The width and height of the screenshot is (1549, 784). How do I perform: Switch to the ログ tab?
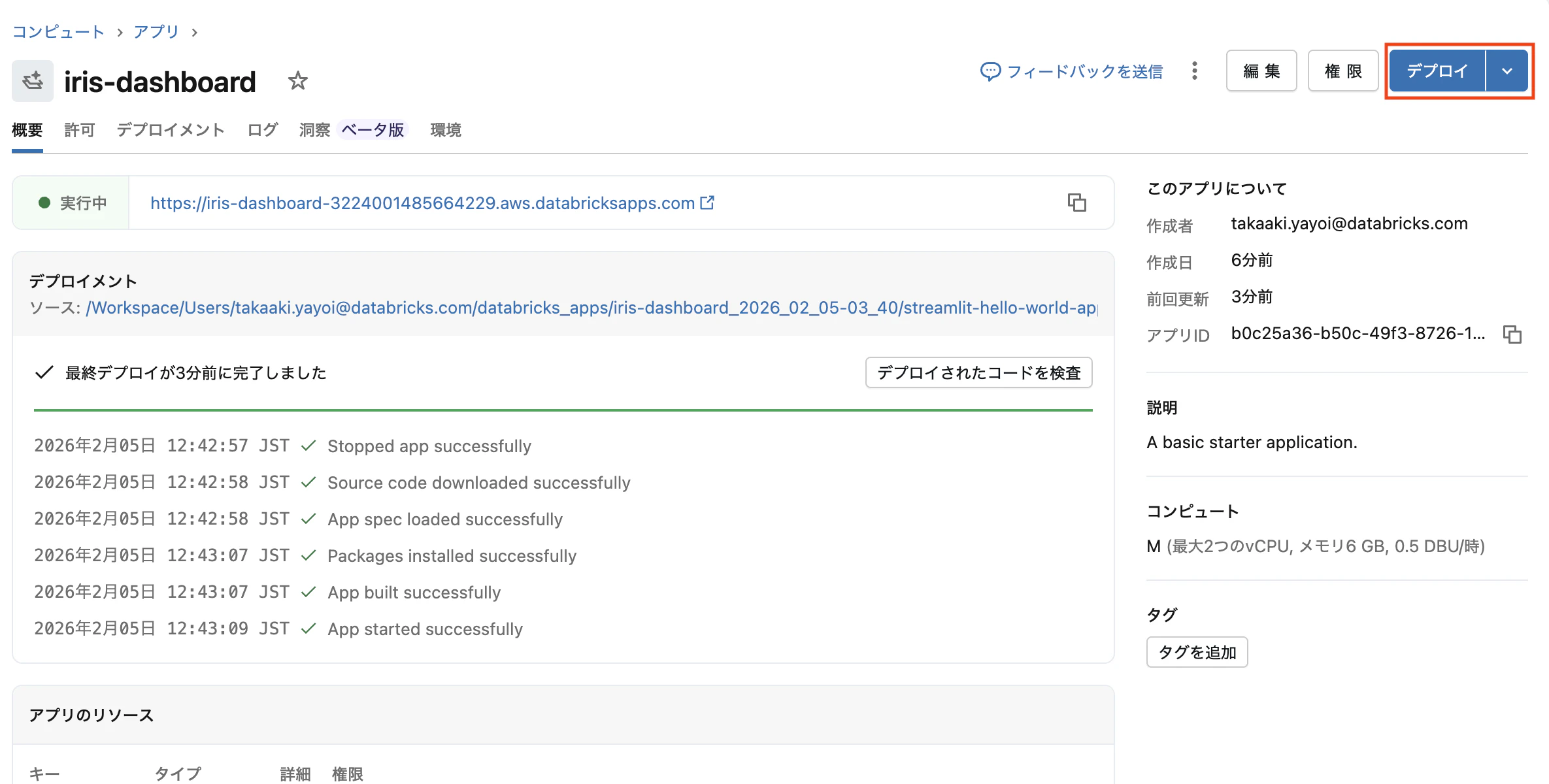pos(261,129)
